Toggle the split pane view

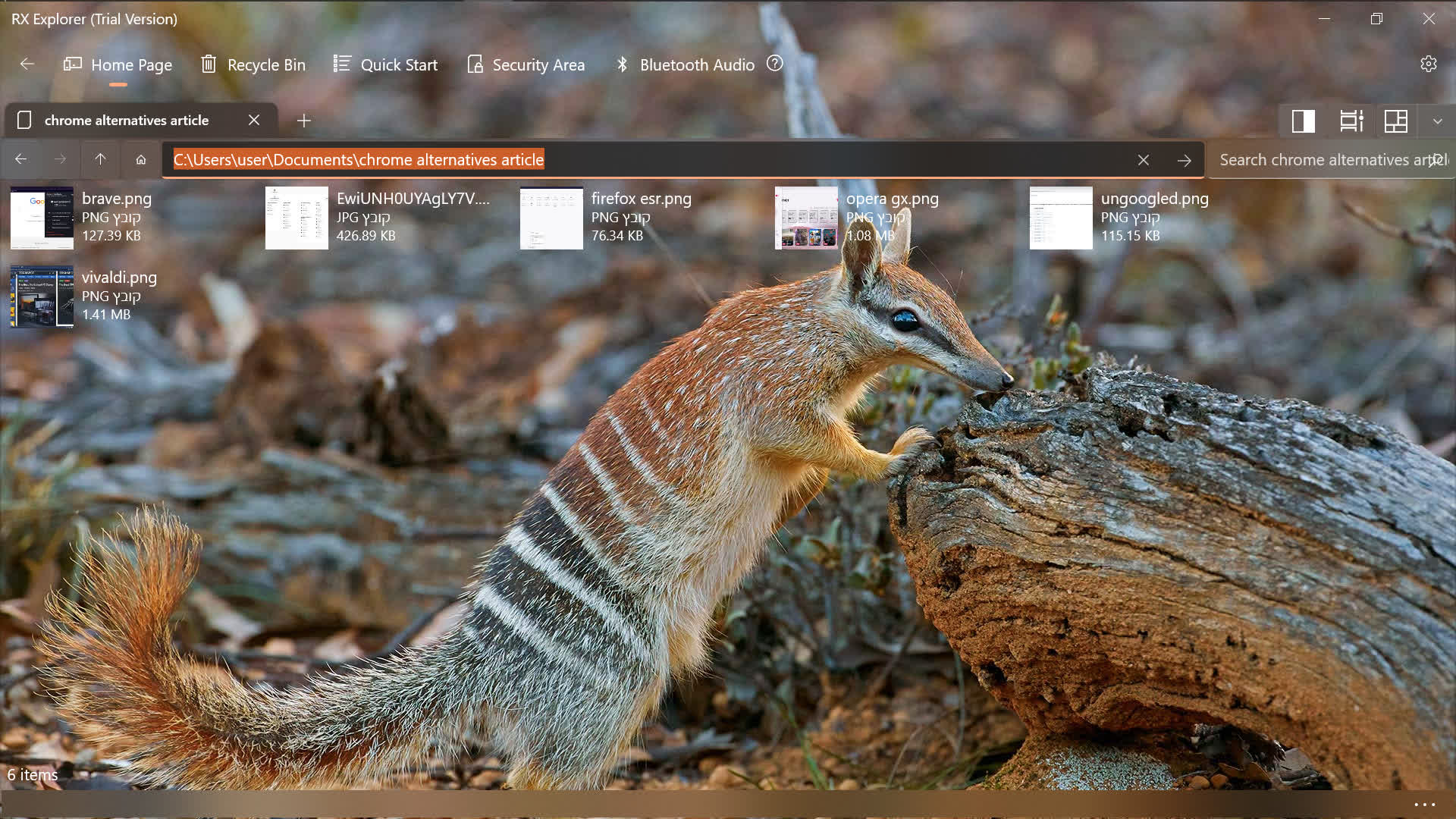tap(1303, 121)
